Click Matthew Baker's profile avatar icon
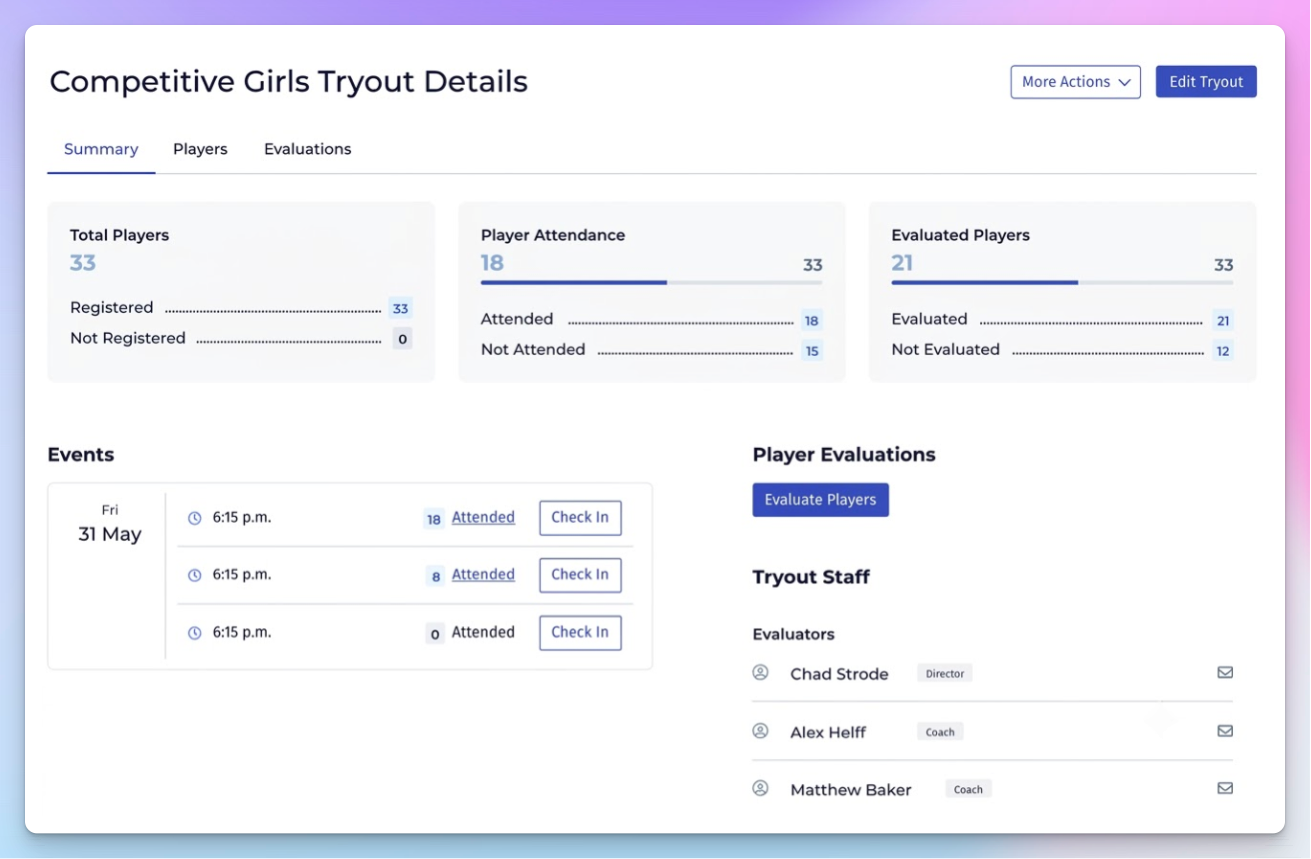 pos(760,788)
